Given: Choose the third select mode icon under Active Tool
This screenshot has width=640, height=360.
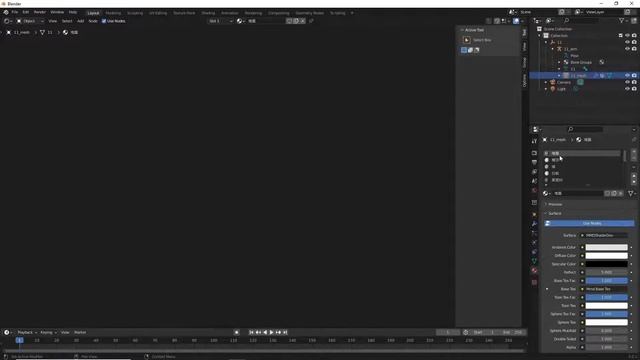Looking at the screenshot, I should click(477, 50).
